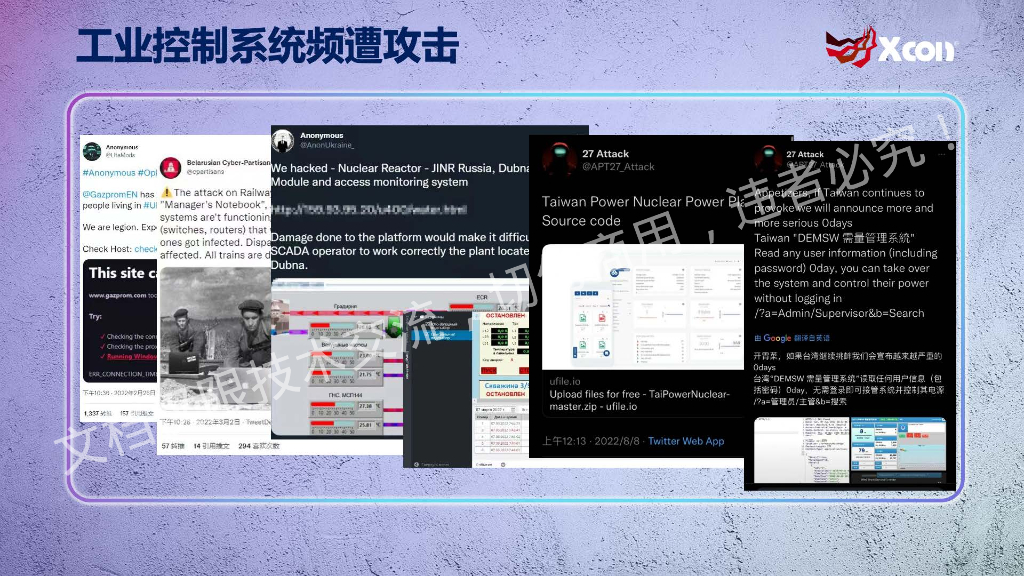Click the @GazpromEN mention
The width and height of the screenshot is (1024, 576).
(110, 194)
